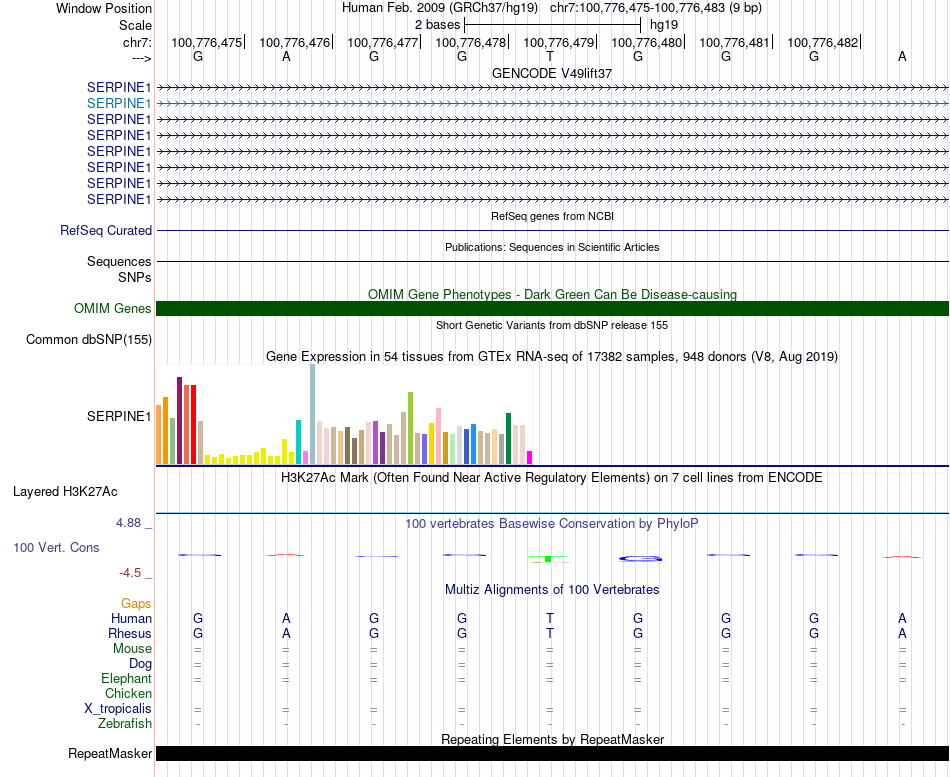Click the '--->' sequence direction arrow label
The image size is (950, 777).
click(x=142, y=58)
